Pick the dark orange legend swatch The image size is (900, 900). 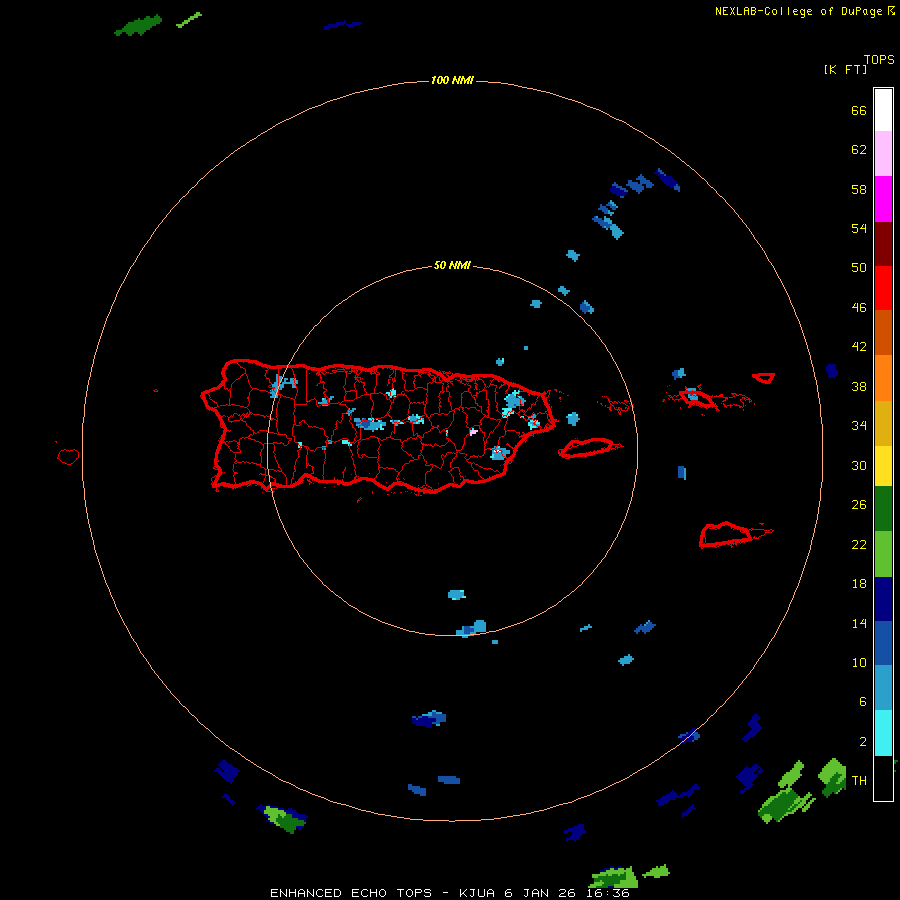point(883,332)
